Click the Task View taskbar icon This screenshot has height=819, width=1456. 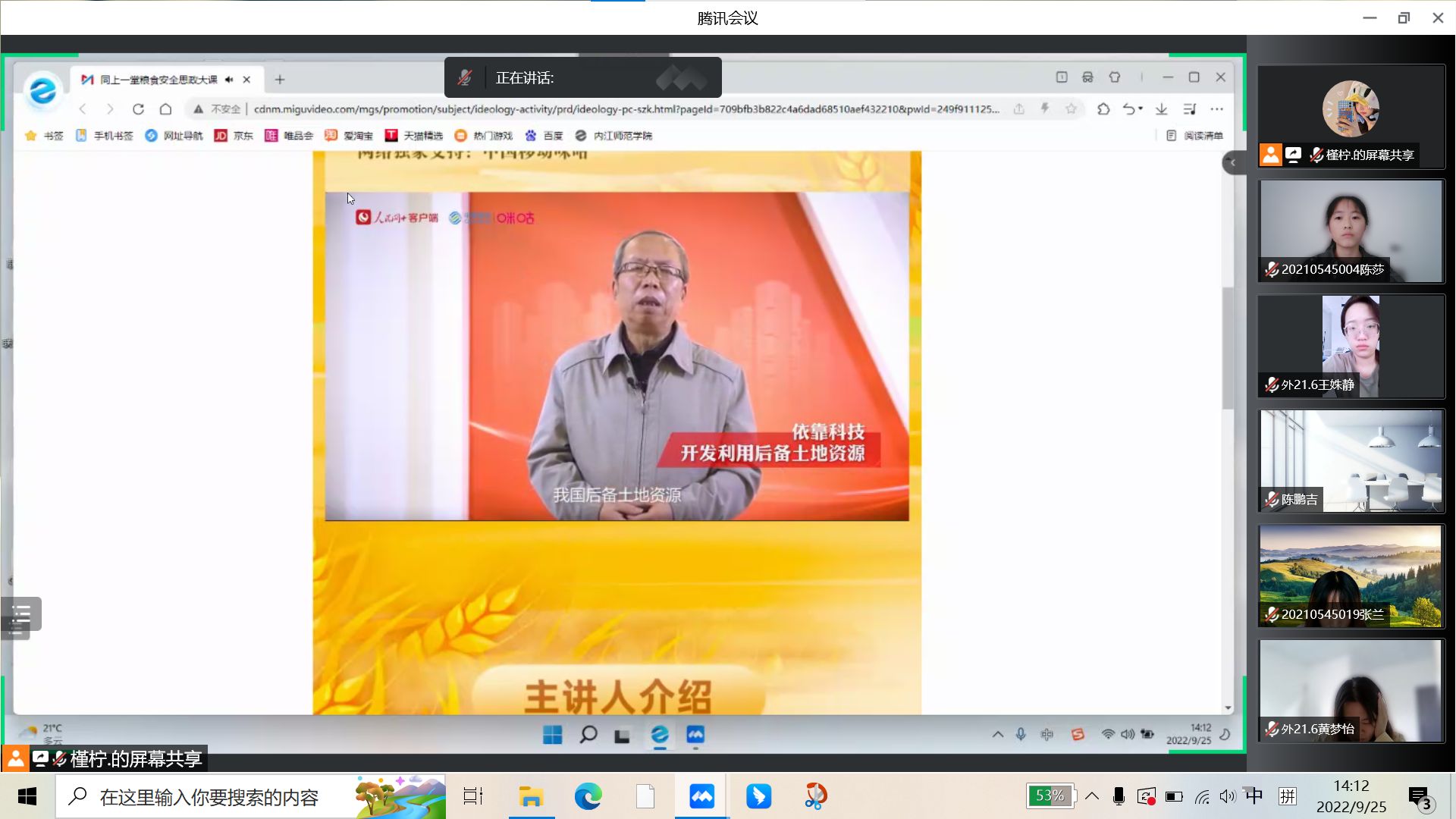(473, 796)
